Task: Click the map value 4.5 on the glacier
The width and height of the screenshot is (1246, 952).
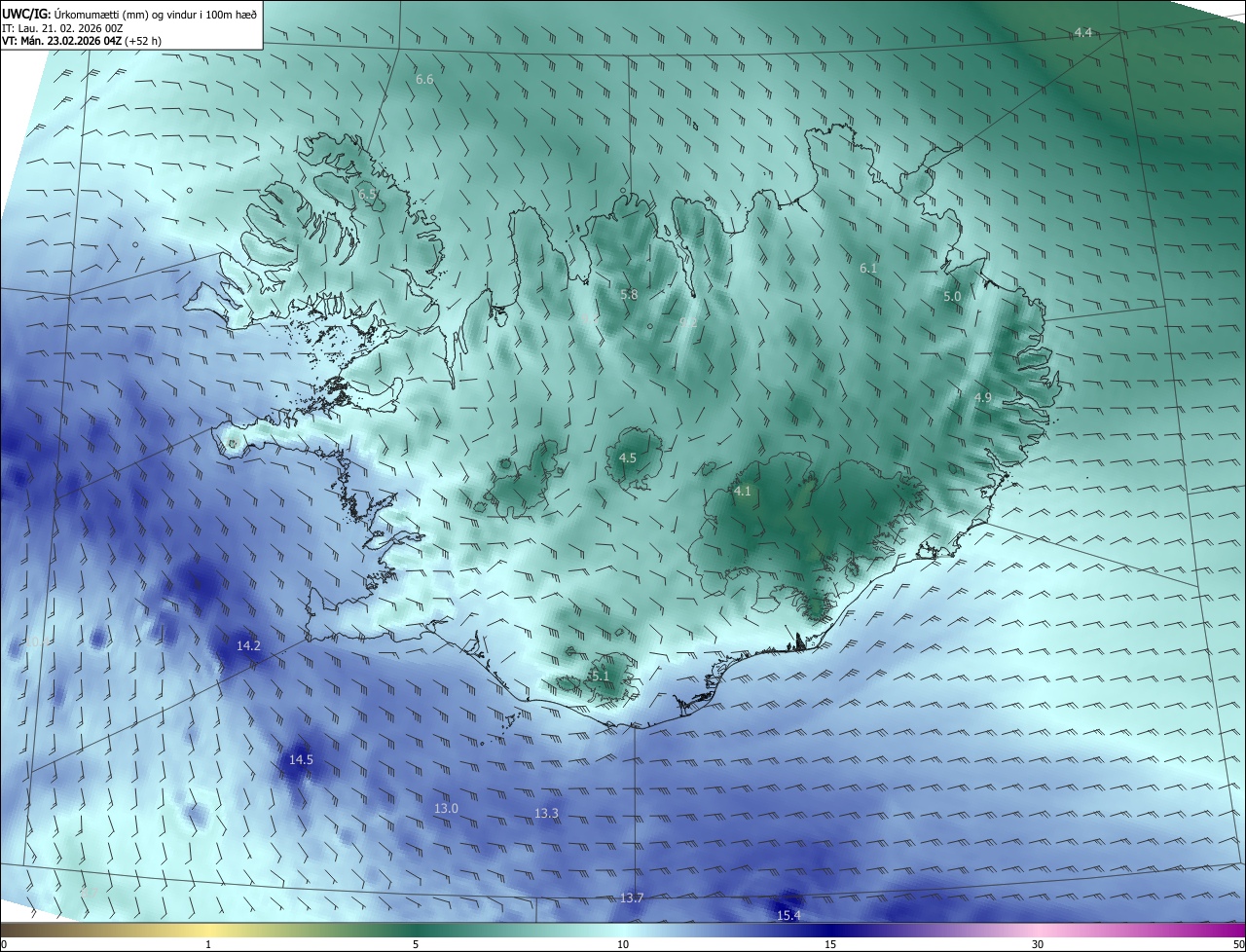Action: [x=628, y=458]
